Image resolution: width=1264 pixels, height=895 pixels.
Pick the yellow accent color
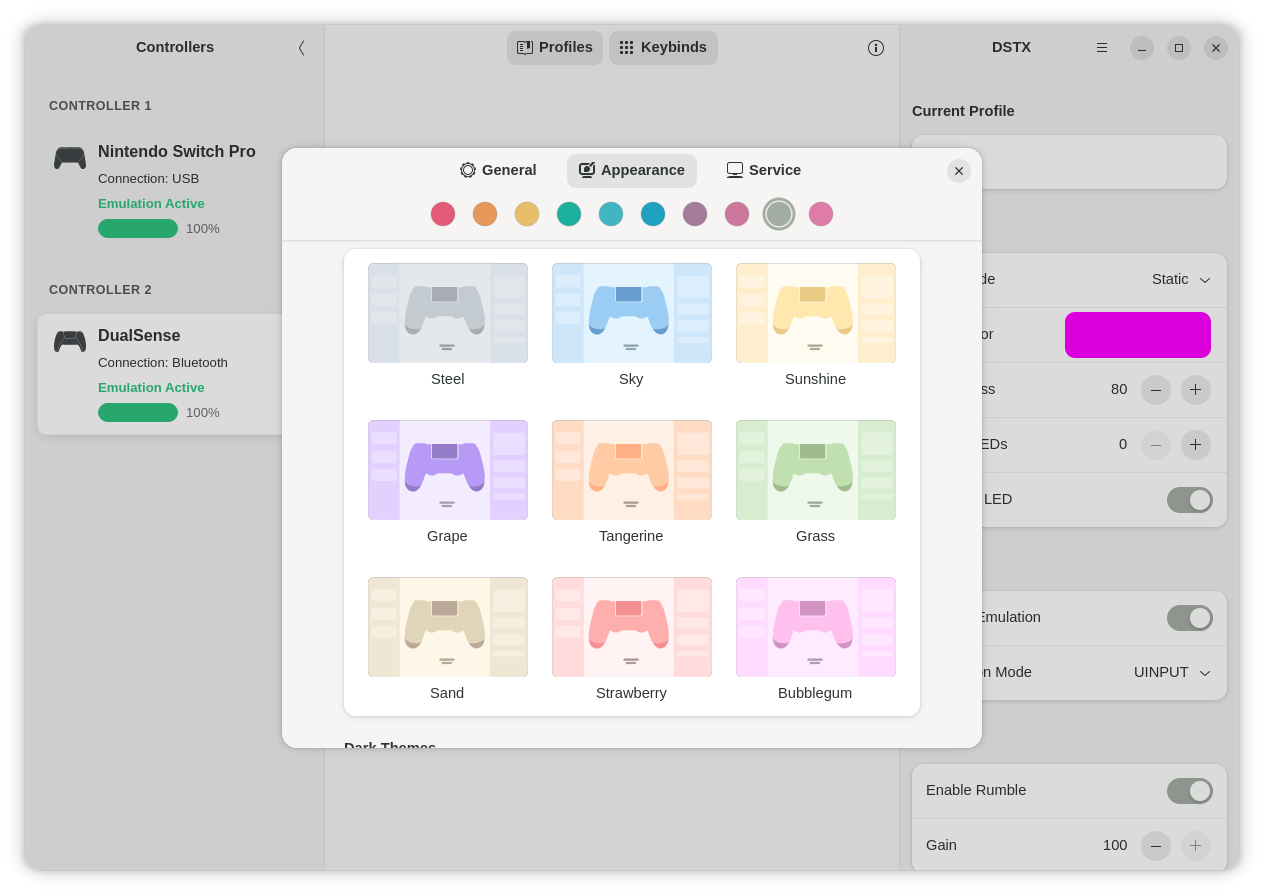527,214
